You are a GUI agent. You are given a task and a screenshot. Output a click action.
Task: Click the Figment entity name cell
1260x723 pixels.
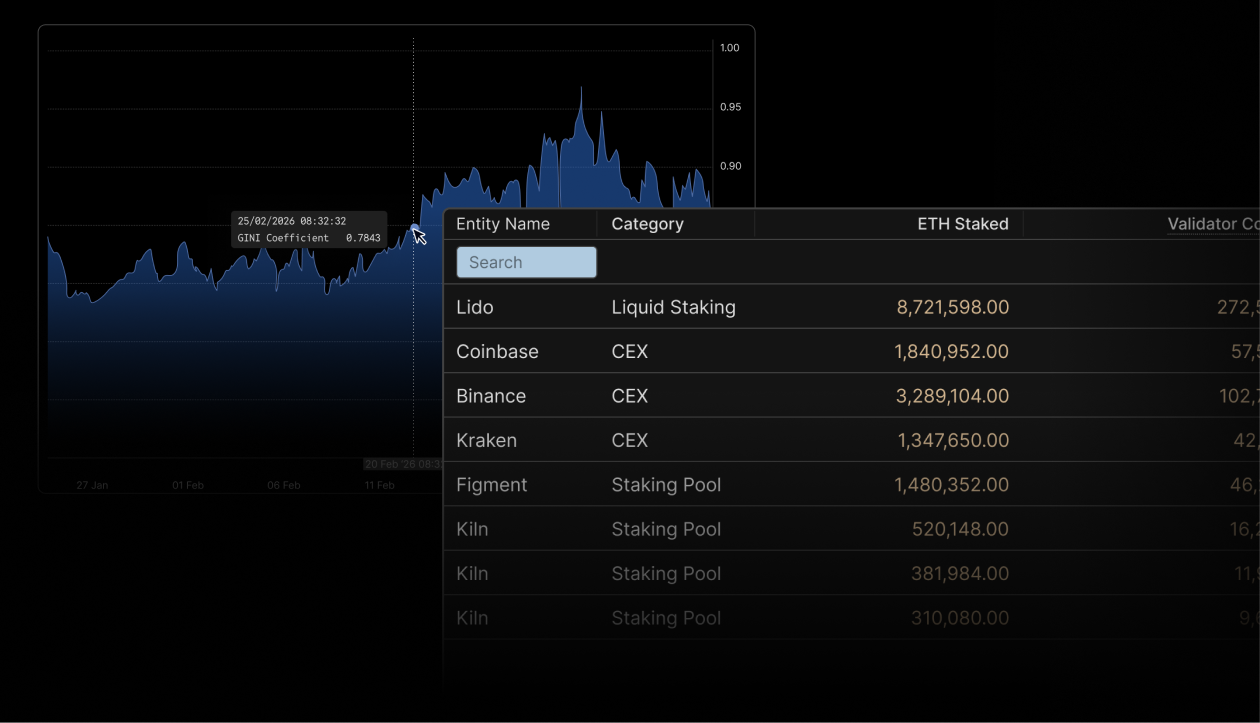491,485
